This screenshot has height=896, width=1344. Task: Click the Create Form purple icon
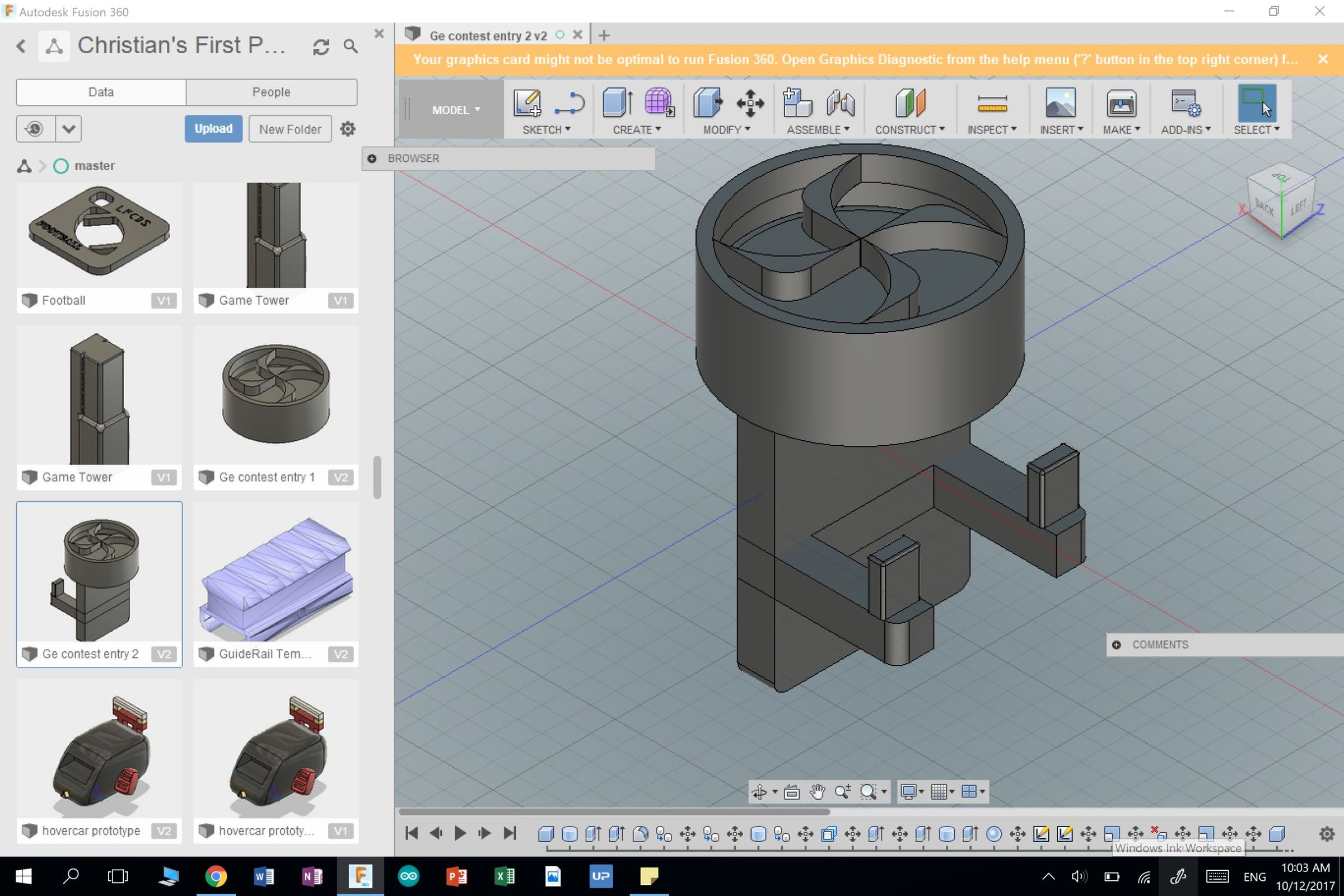(x=659, y=104)
